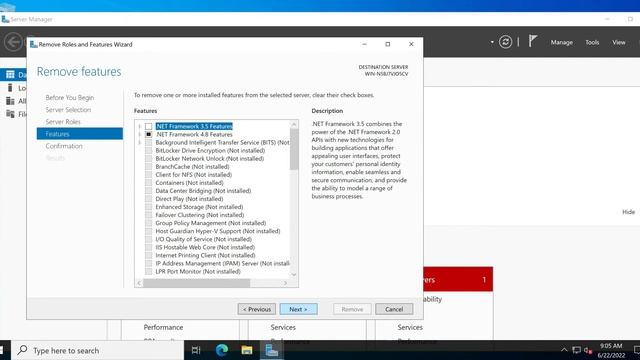Show hidden system tray icons
Screen dimensions: 640x360
[564, 350]
